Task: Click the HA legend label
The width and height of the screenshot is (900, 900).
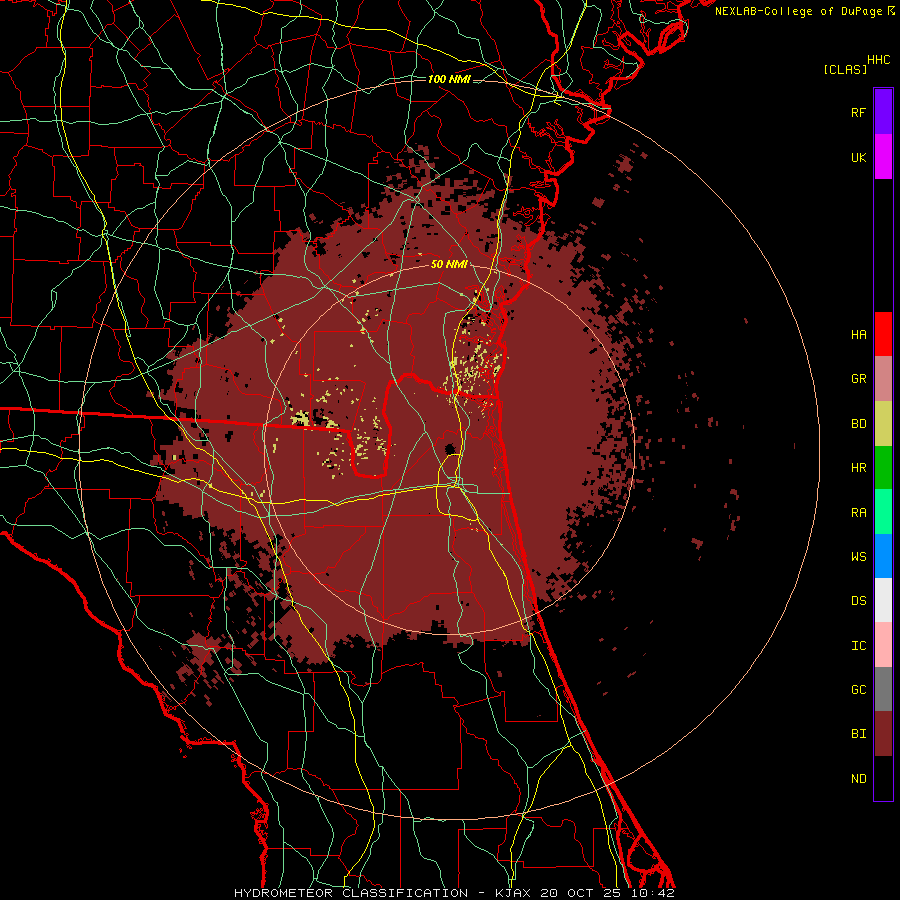Action: pyautogui.click(x=858, y=335)
